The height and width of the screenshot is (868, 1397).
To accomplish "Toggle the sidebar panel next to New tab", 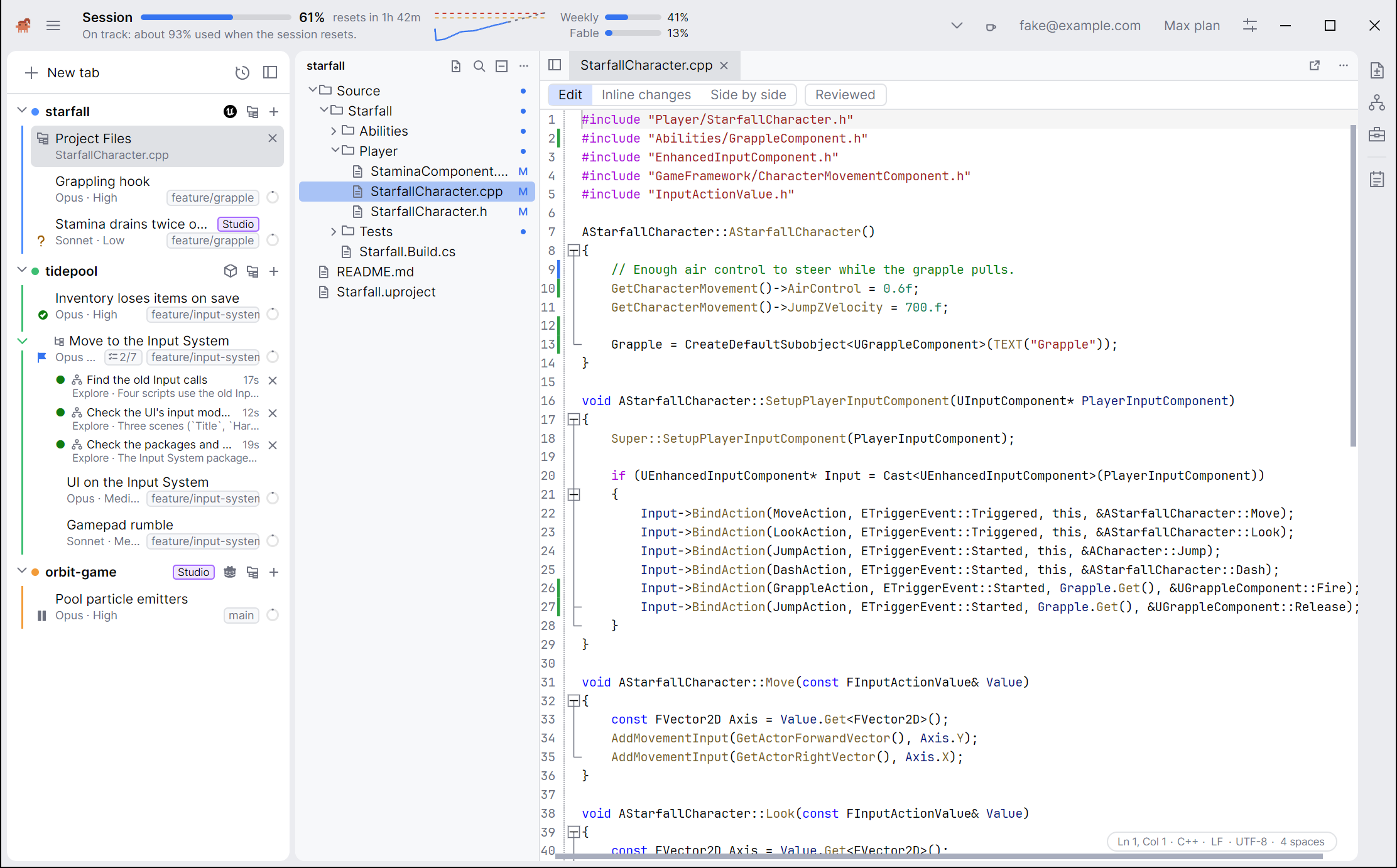I will click(x=270, y=73).
